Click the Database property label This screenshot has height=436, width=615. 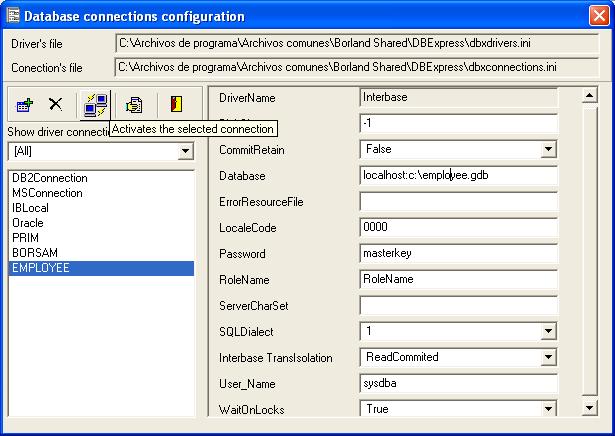(x=242, y=176)
